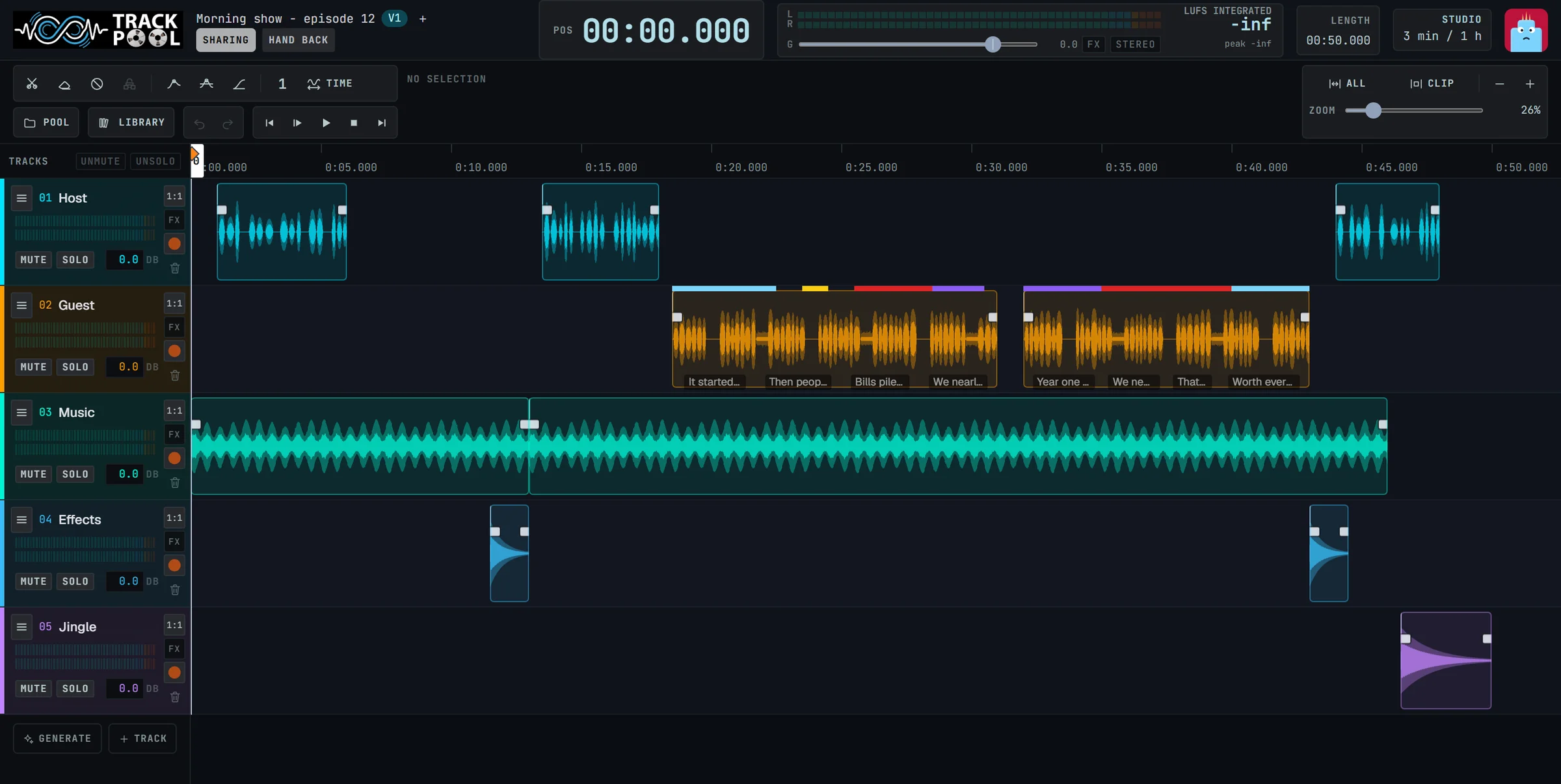Click the 0:20.000 timeline ruler mark

click(741, 168)
